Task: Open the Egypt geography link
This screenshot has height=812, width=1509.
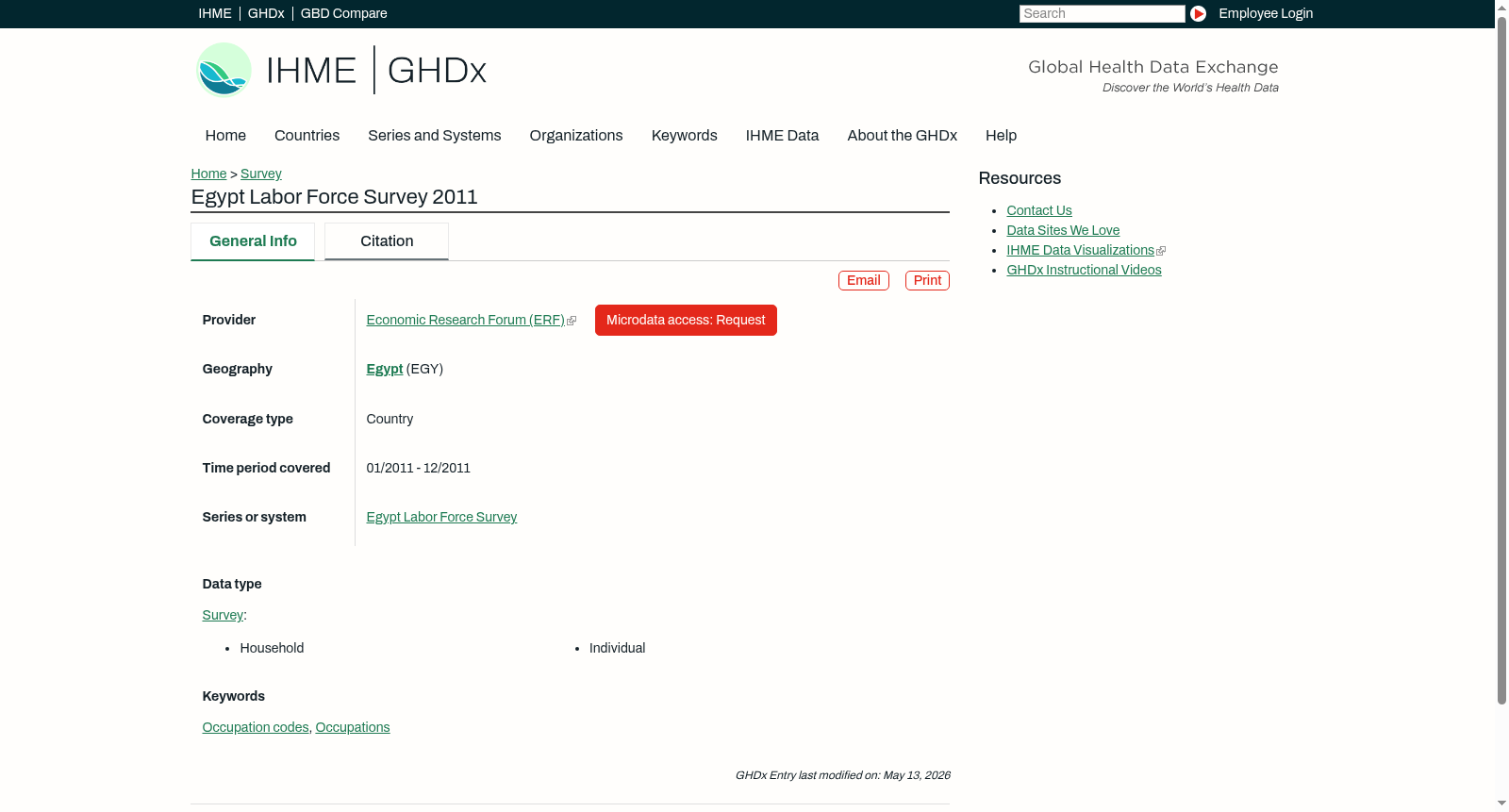Action: click(385, 369)
